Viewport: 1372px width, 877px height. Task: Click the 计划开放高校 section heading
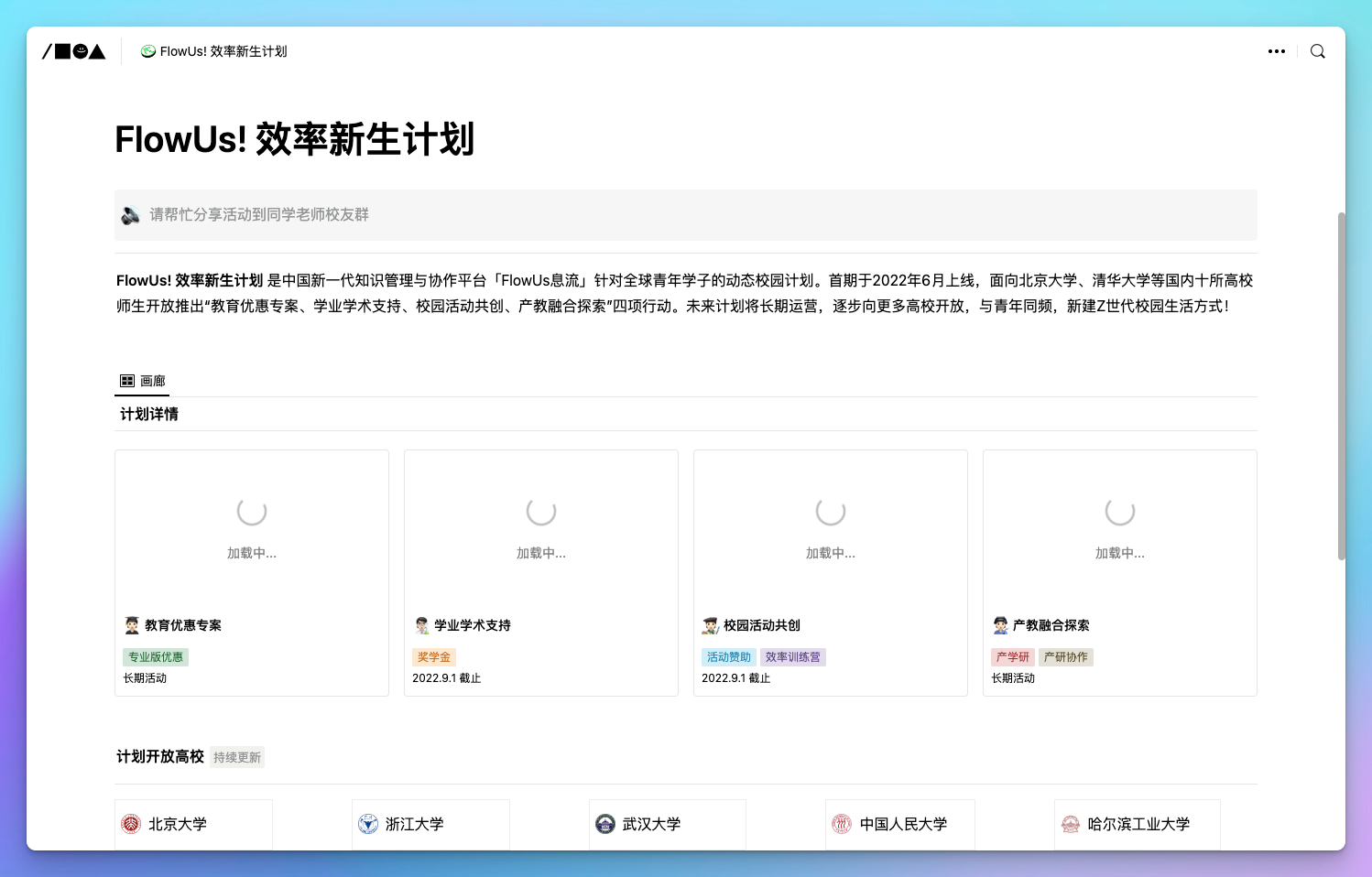tap(160, 756)
